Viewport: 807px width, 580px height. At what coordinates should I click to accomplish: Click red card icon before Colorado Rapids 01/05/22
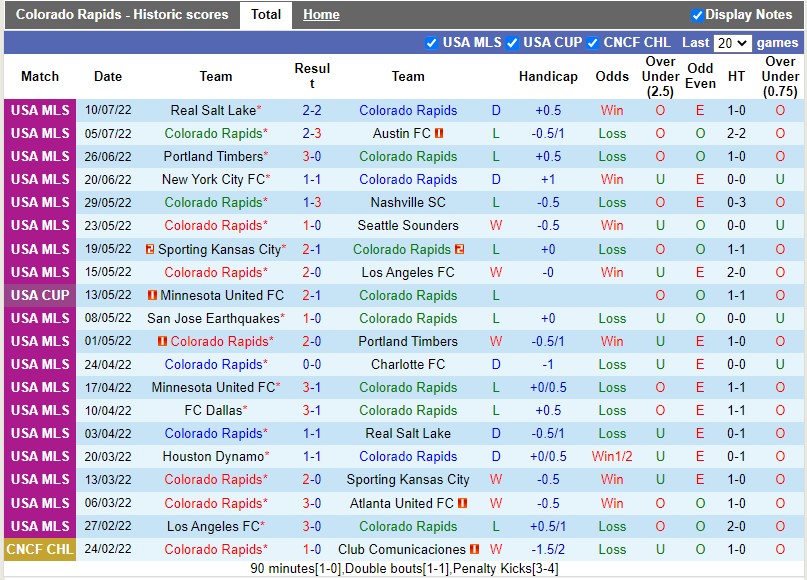tap(162, 341)
